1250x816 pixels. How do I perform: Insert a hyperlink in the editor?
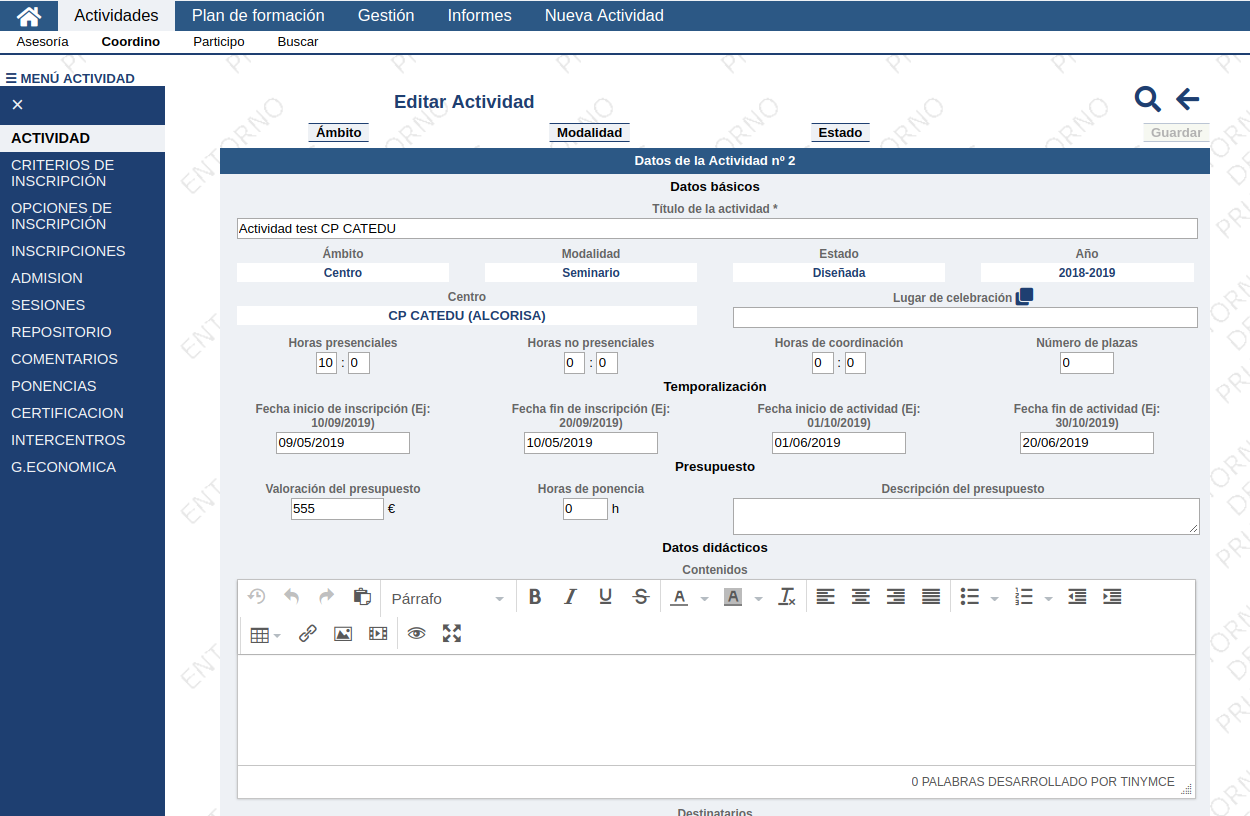[x=308, y=634]
